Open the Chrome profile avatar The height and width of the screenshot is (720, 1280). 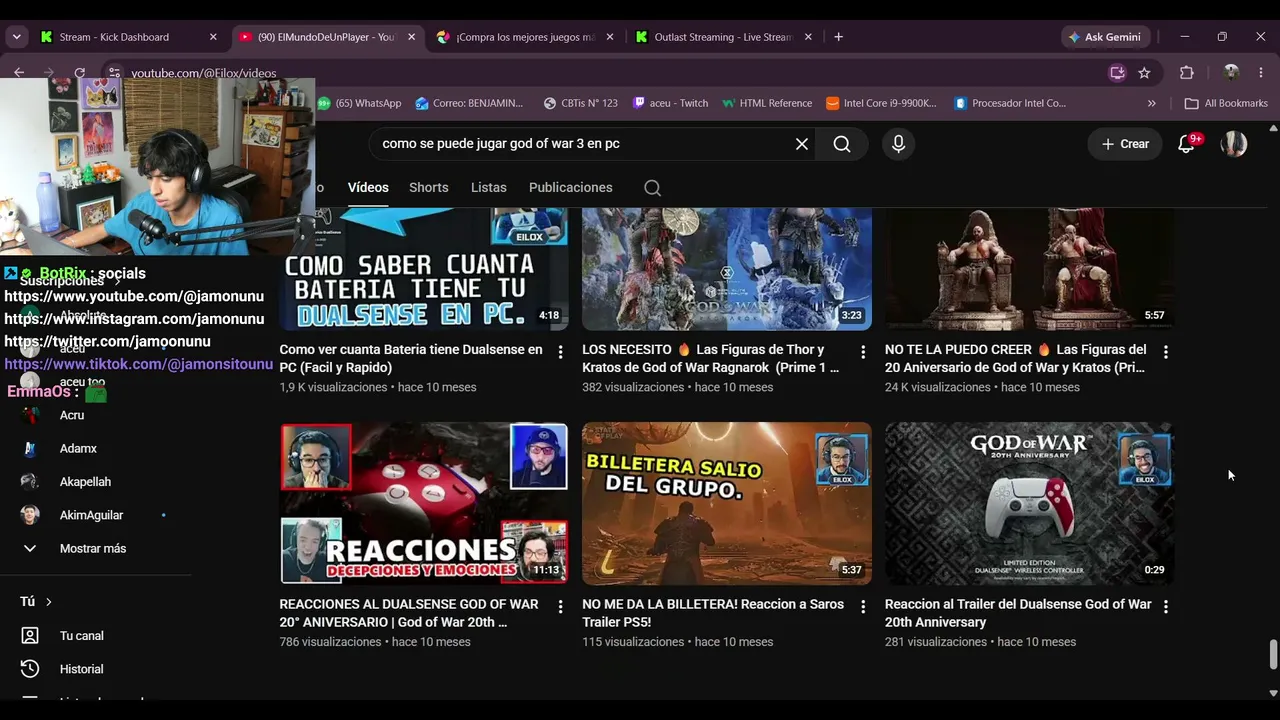pos(1231,73)
